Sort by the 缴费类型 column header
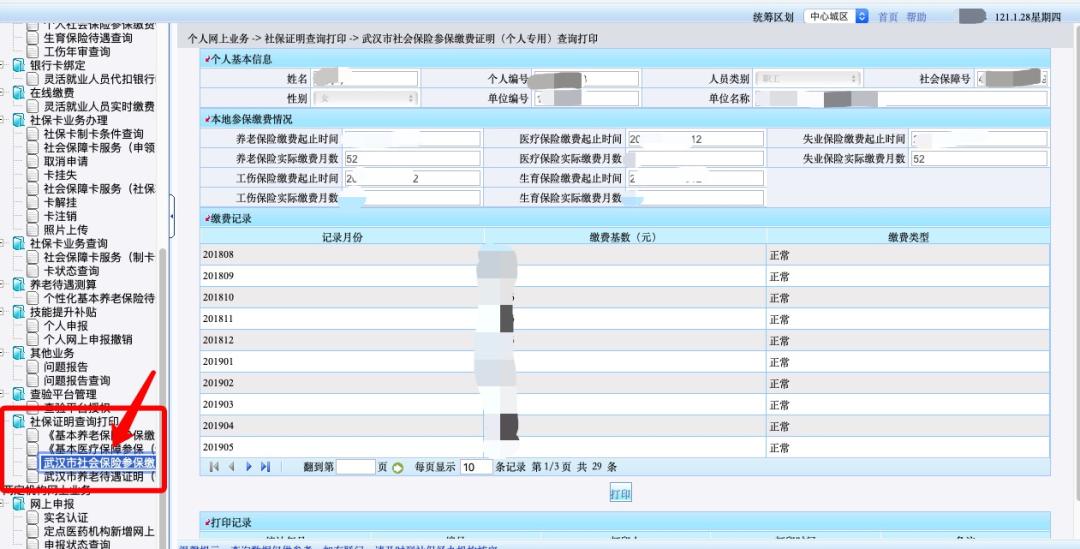The height and width of the screenshot is (549, 1080). [x=908, y=237]
